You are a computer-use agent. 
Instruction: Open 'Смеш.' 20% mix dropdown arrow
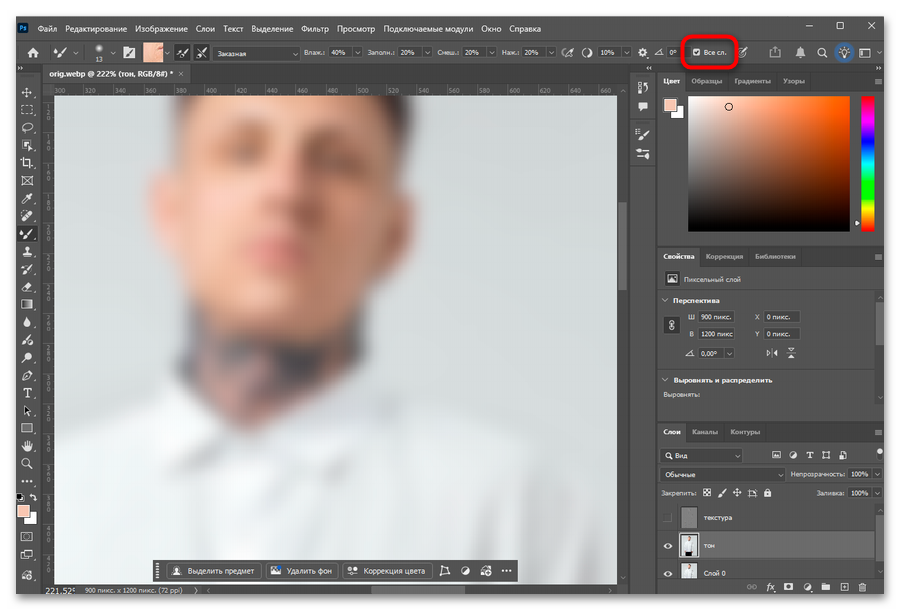coord(491,53)
